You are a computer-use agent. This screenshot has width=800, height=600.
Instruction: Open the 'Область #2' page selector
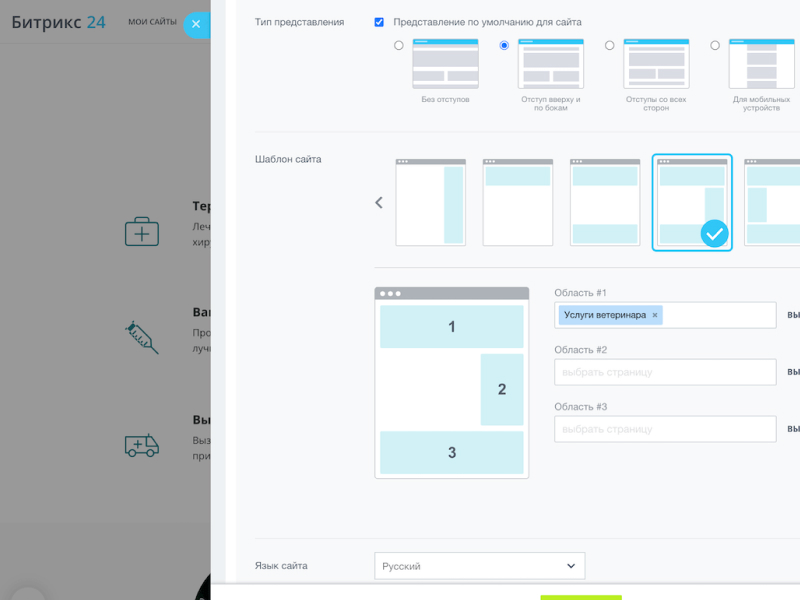[665, 372]
